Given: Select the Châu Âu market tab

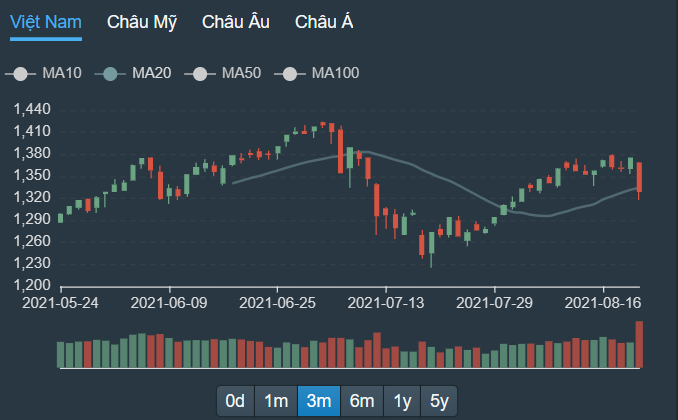Looking at the screenshot, I should click(236, 22).
